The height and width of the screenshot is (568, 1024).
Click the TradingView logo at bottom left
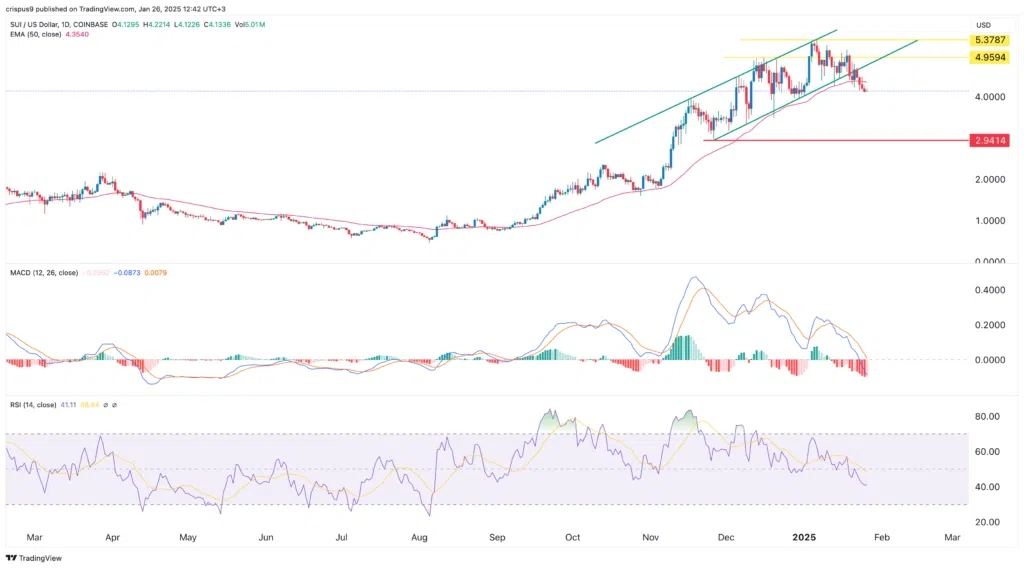coord(34,558)
